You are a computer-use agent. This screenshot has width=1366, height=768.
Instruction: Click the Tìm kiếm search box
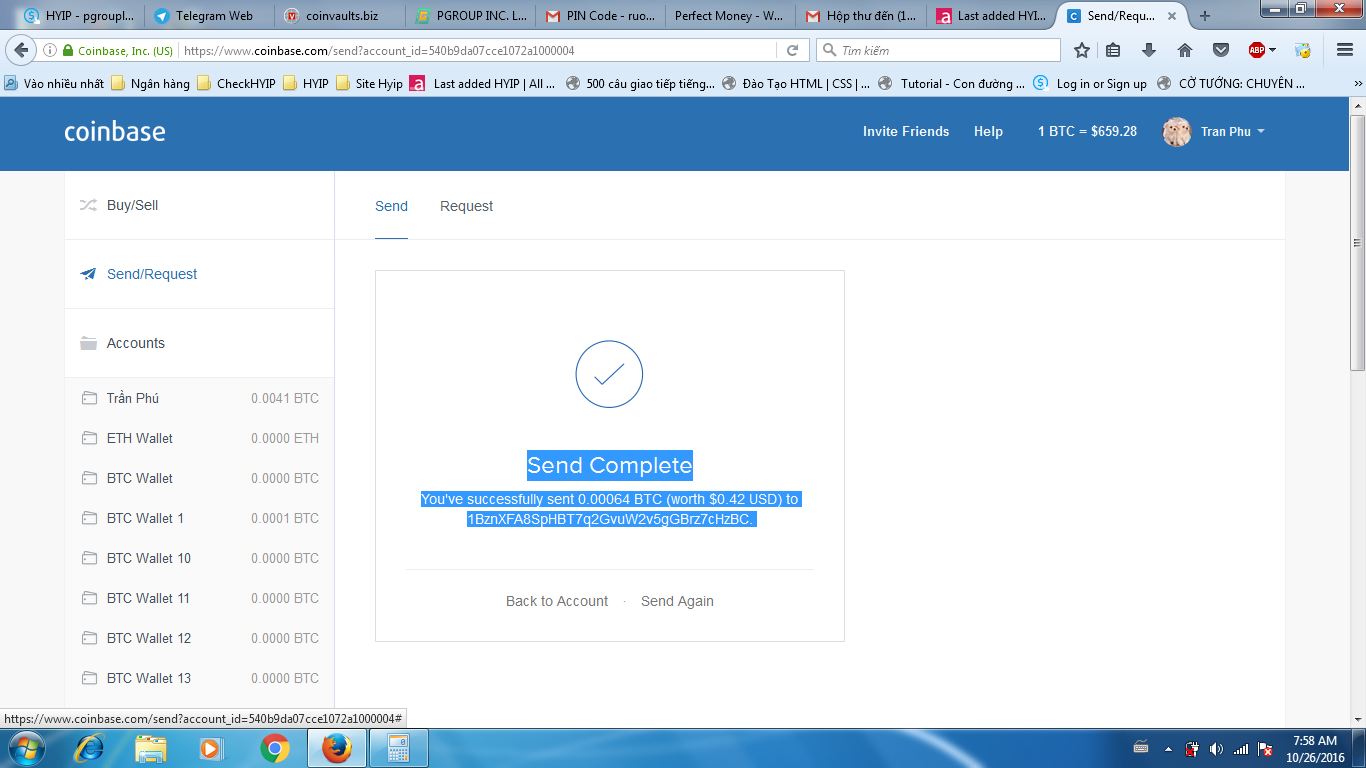click(938, 50)
